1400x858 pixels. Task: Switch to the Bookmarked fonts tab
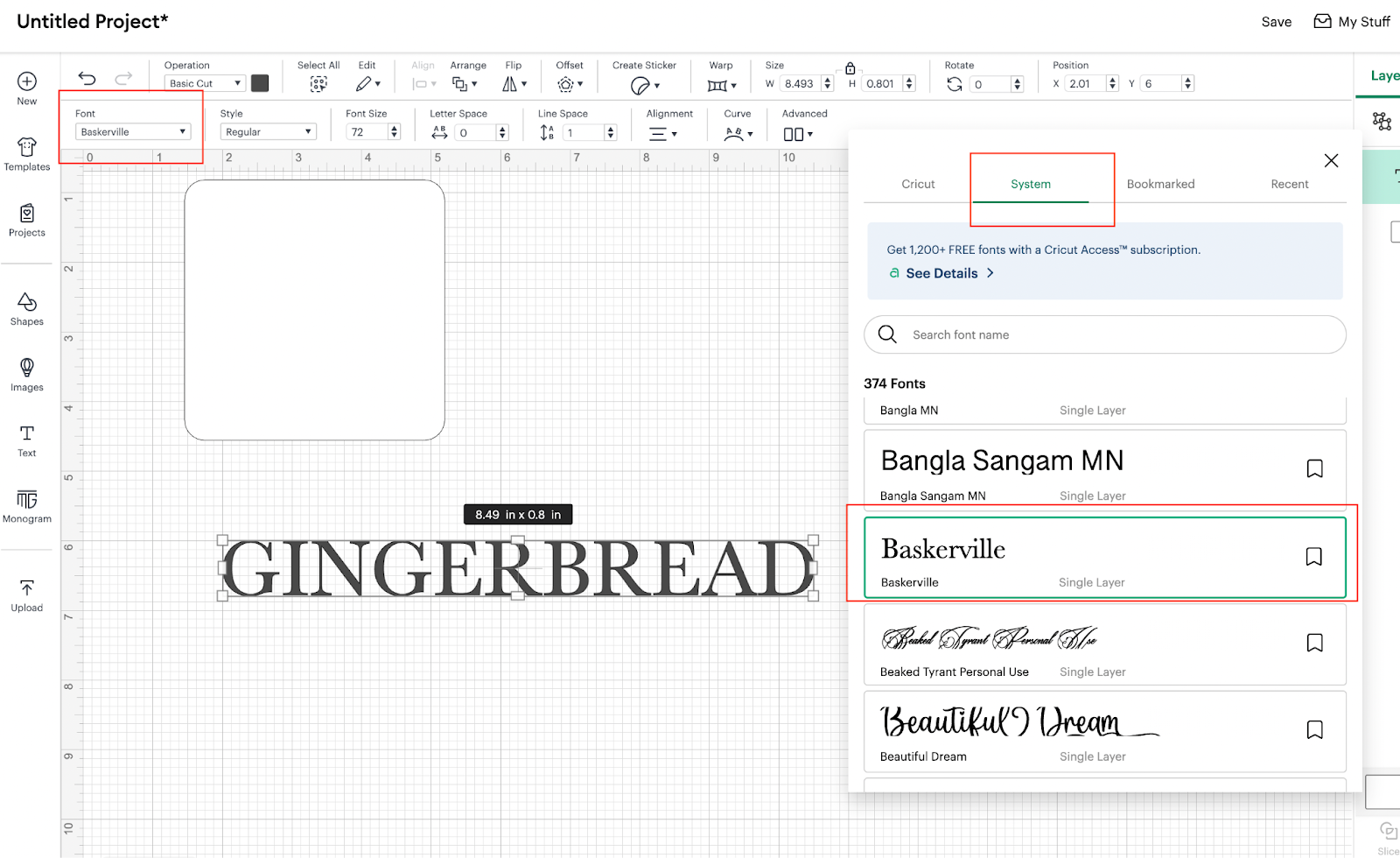(x=1160, y=184)
